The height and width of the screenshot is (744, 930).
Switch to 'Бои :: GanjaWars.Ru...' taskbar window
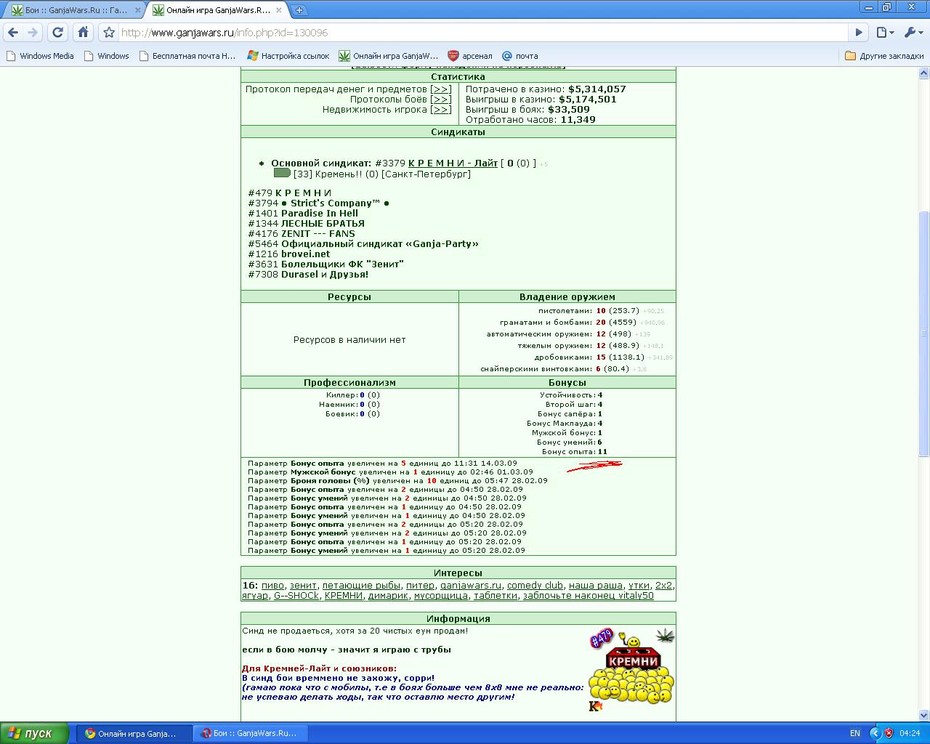(252, 733)
